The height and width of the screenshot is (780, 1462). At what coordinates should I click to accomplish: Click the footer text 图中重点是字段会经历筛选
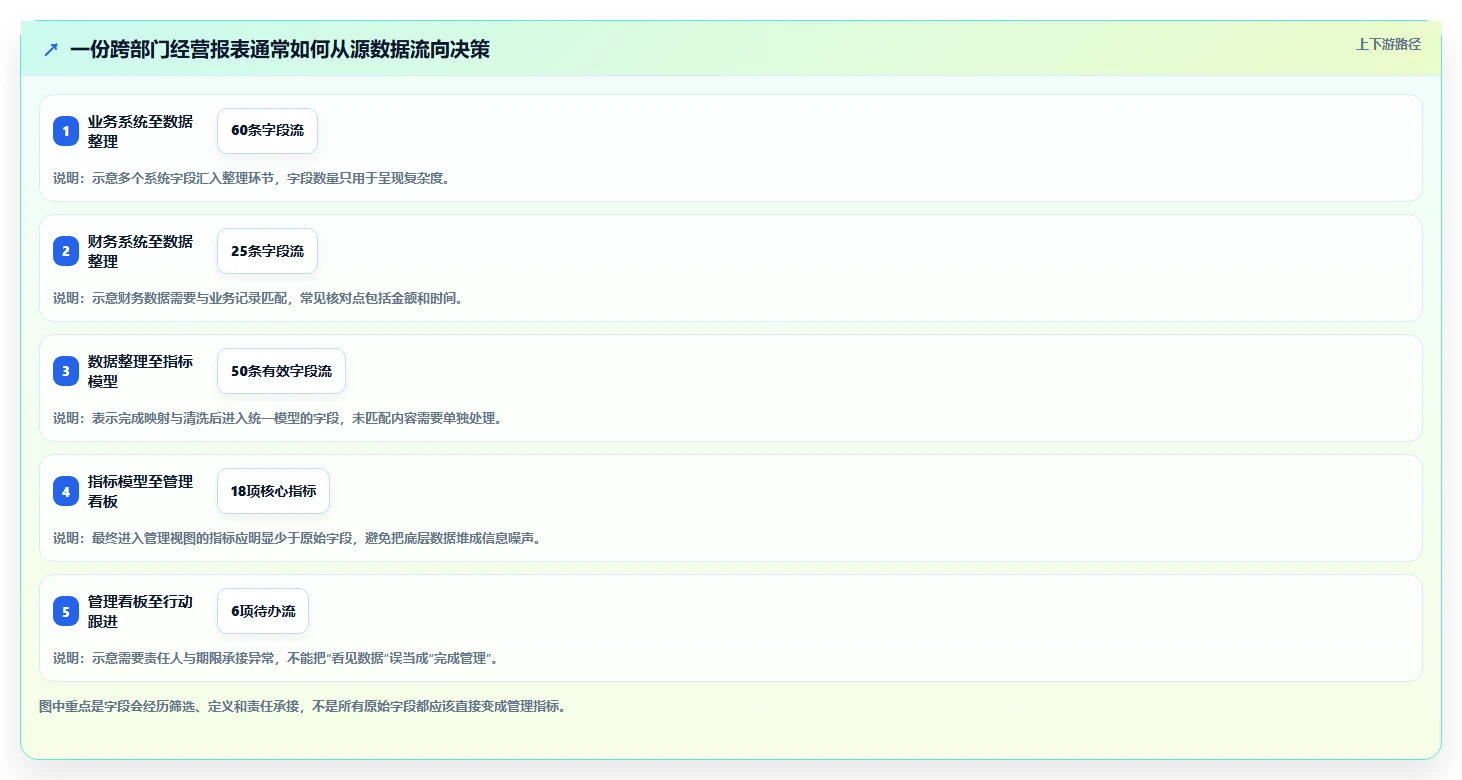(x=305, y=706)
